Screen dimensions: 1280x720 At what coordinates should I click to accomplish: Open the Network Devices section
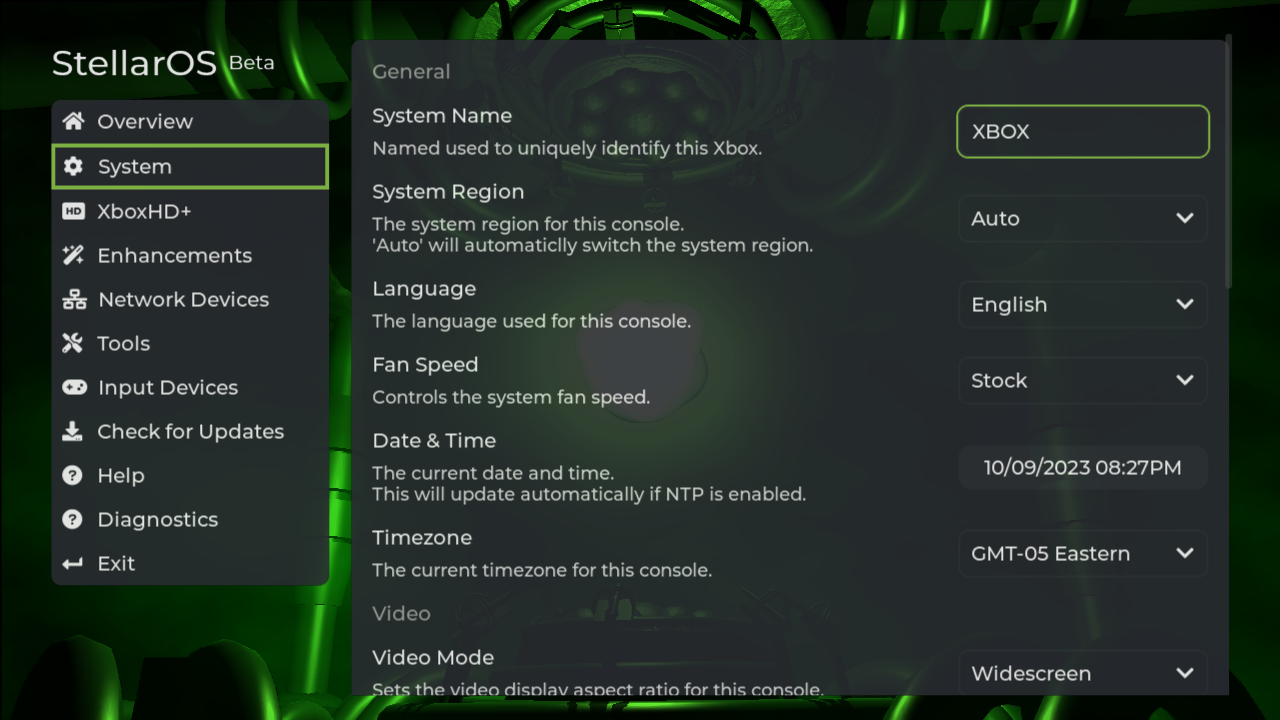click(x=190, y=299)
